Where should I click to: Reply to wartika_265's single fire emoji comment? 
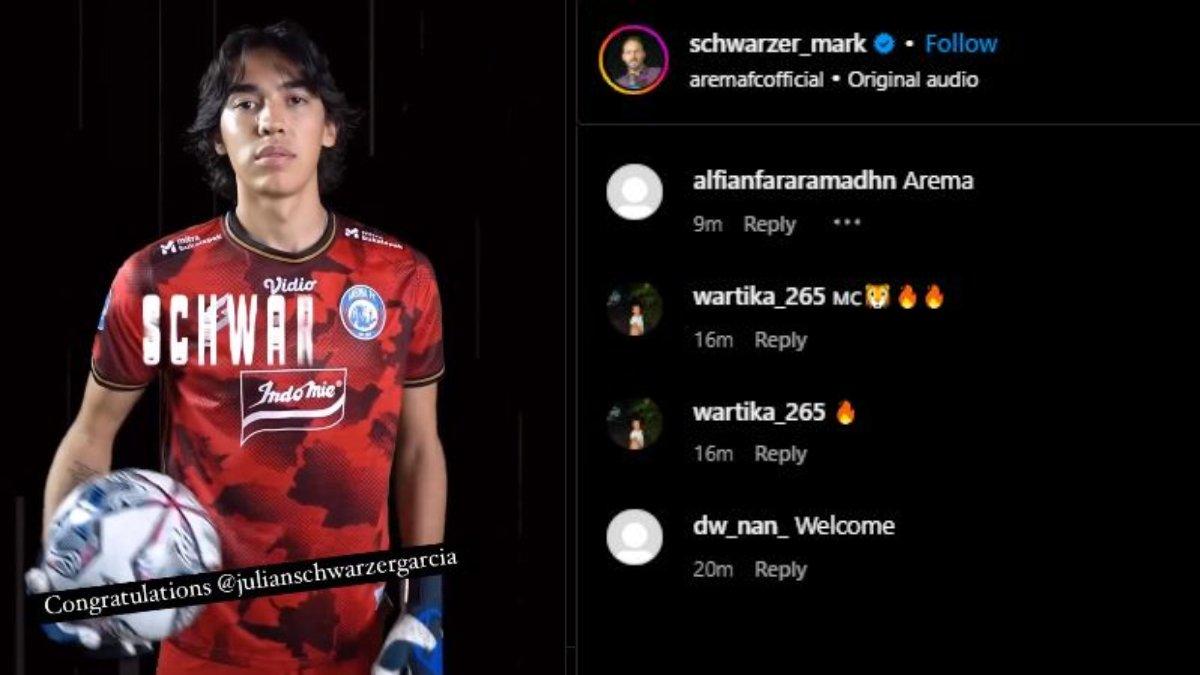(x=781, y=454)
